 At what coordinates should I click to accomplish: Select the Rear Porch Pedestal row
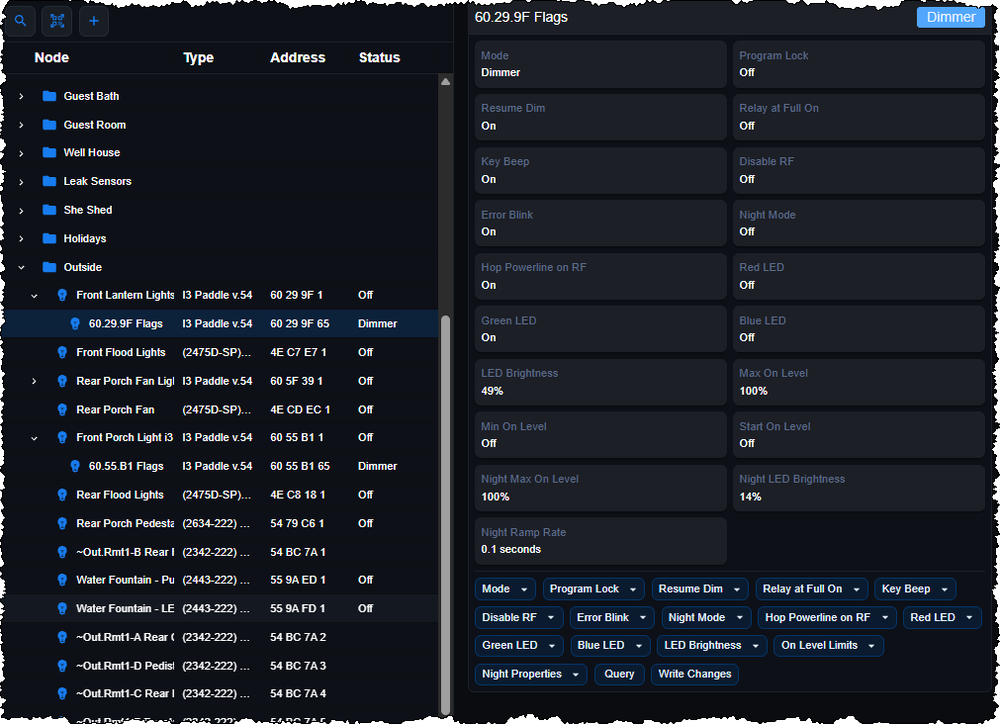tap(222, 523)
